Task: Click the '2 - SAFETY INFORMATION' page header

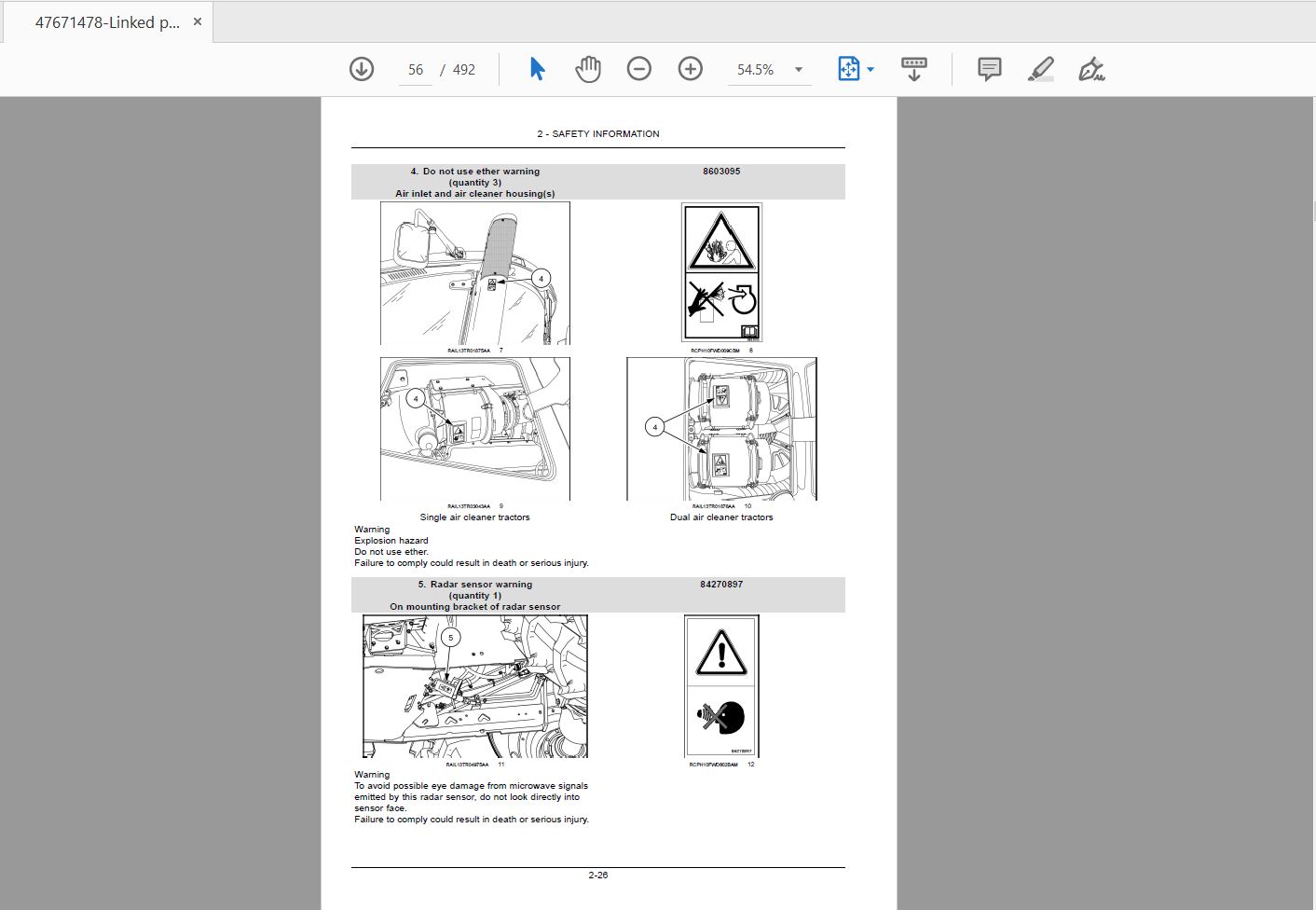Action: coord(598,134)
